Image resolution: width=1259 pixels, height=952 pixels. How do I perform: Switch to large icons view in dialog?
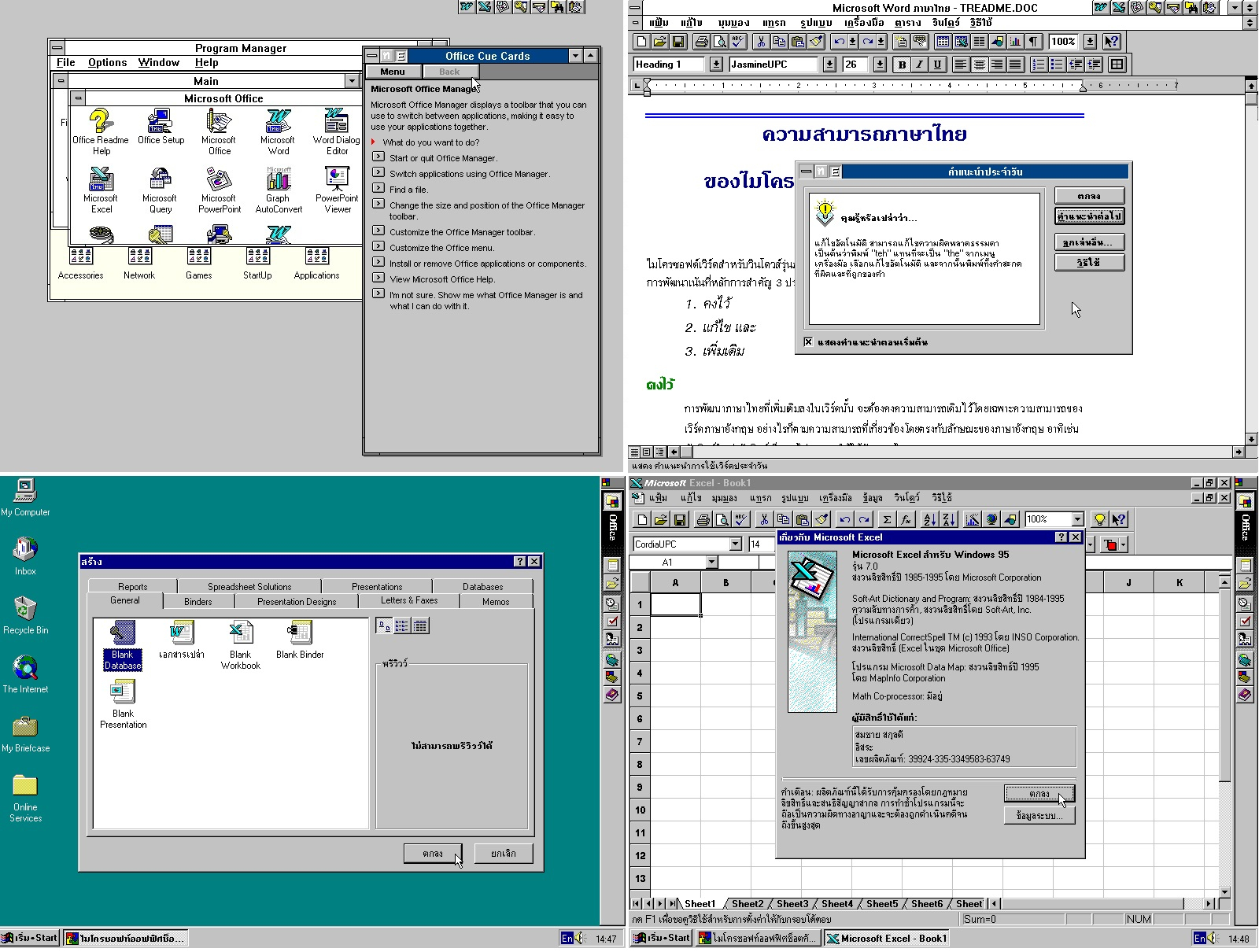(384, 626)
